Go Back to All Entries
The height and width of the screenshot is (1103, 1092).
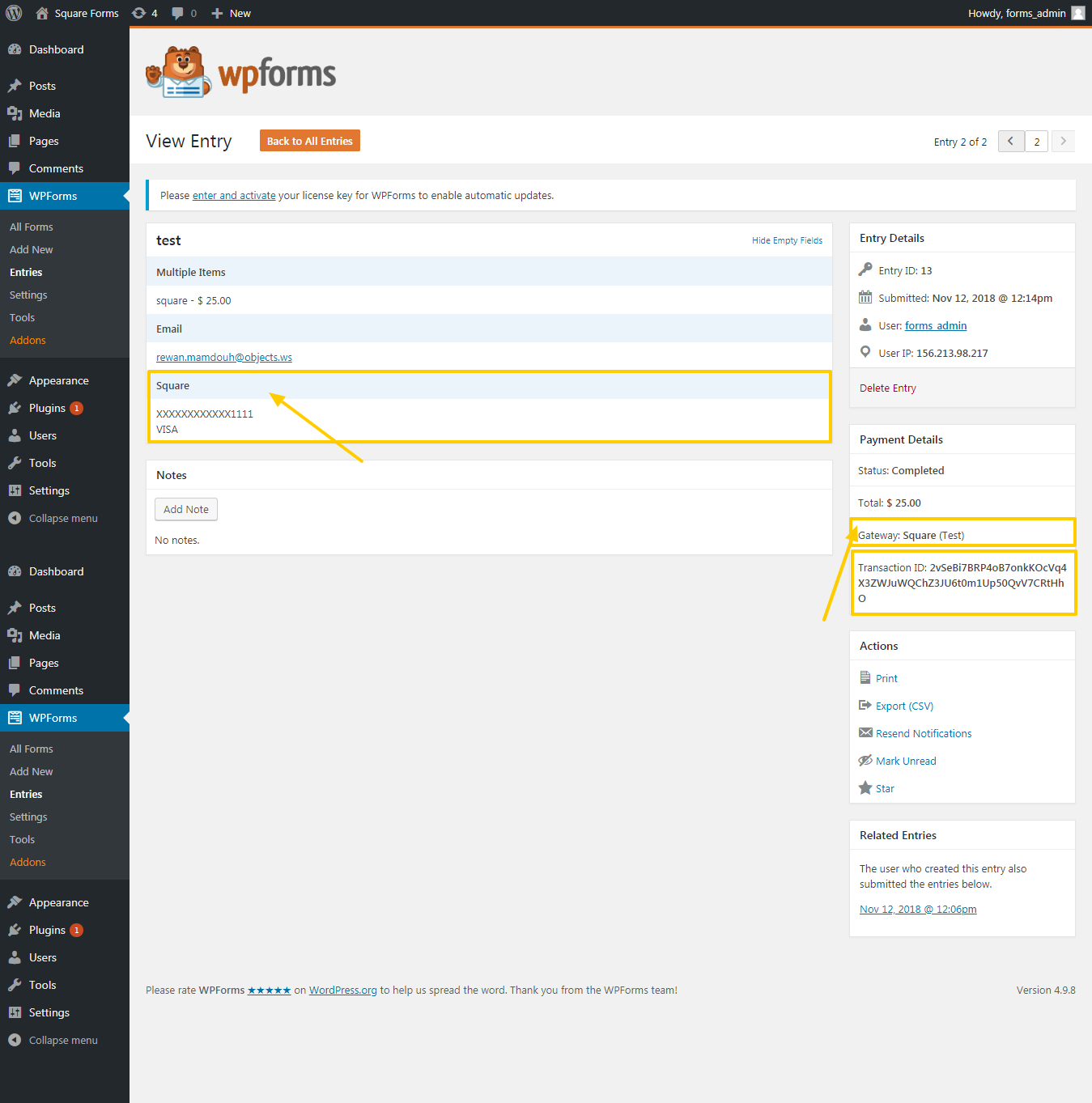(x=309, y=140)
